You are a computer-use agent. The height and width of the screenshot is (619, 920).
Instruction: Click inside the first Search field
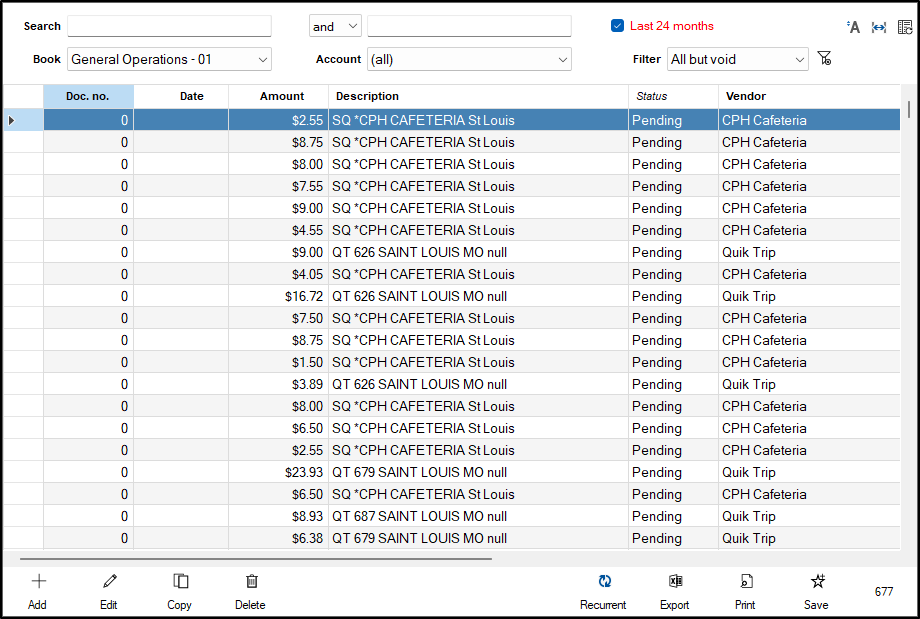pos(169,25)
